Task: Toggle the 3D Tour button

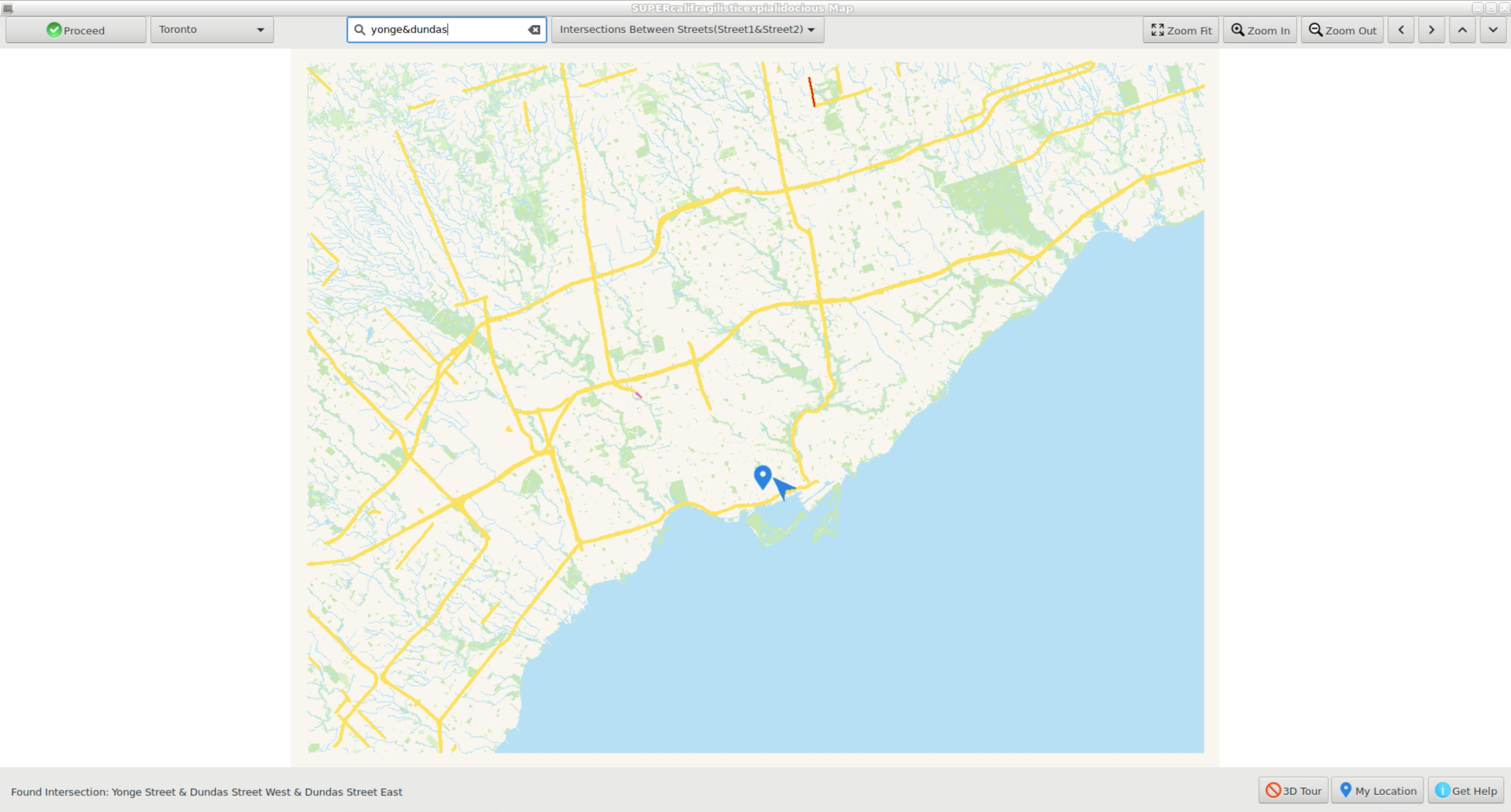Action: (x=1293, y=790)
